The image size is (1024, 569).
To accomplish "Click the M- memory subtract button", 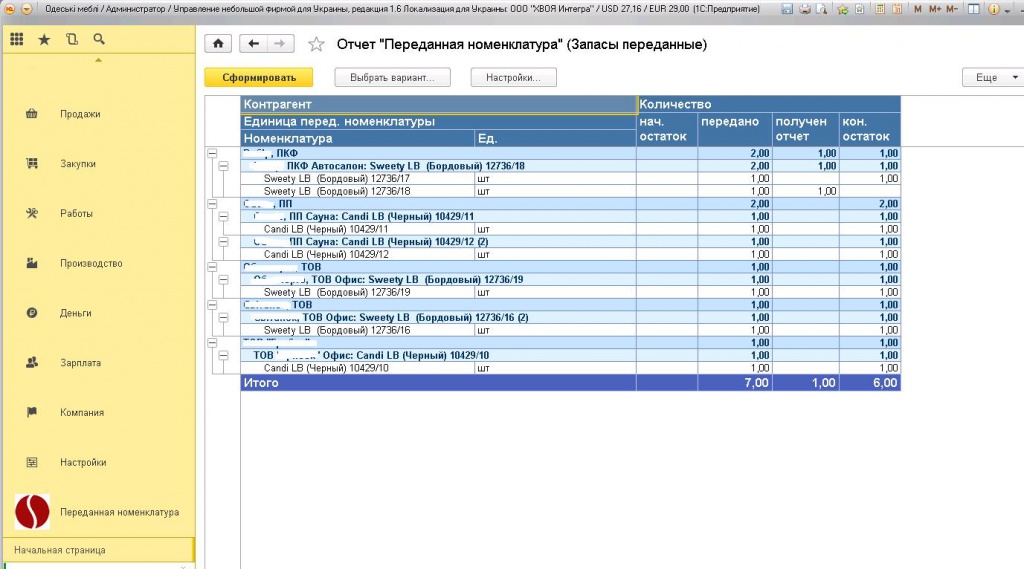I will (x=952, y=9).
